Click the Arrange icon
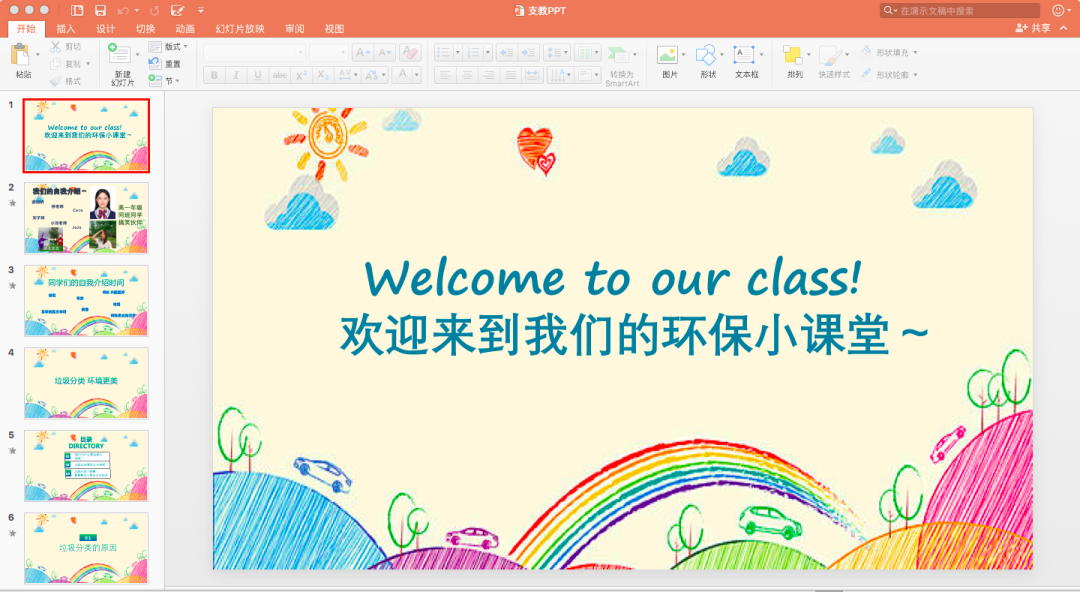 point(793,54)
